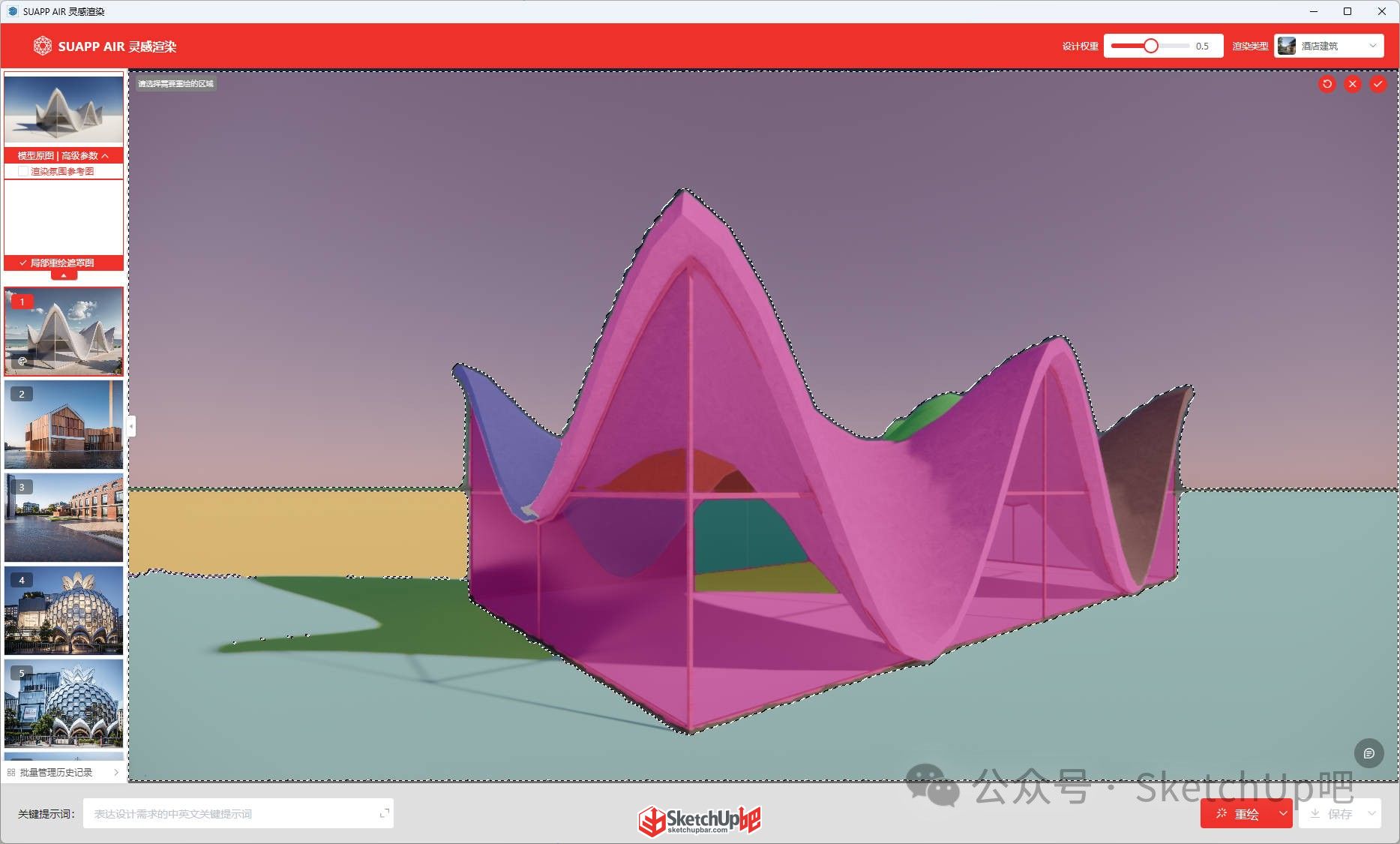Collapse the panel with the up-triangle tab
1400x844 pixels.
pos(64,275)
